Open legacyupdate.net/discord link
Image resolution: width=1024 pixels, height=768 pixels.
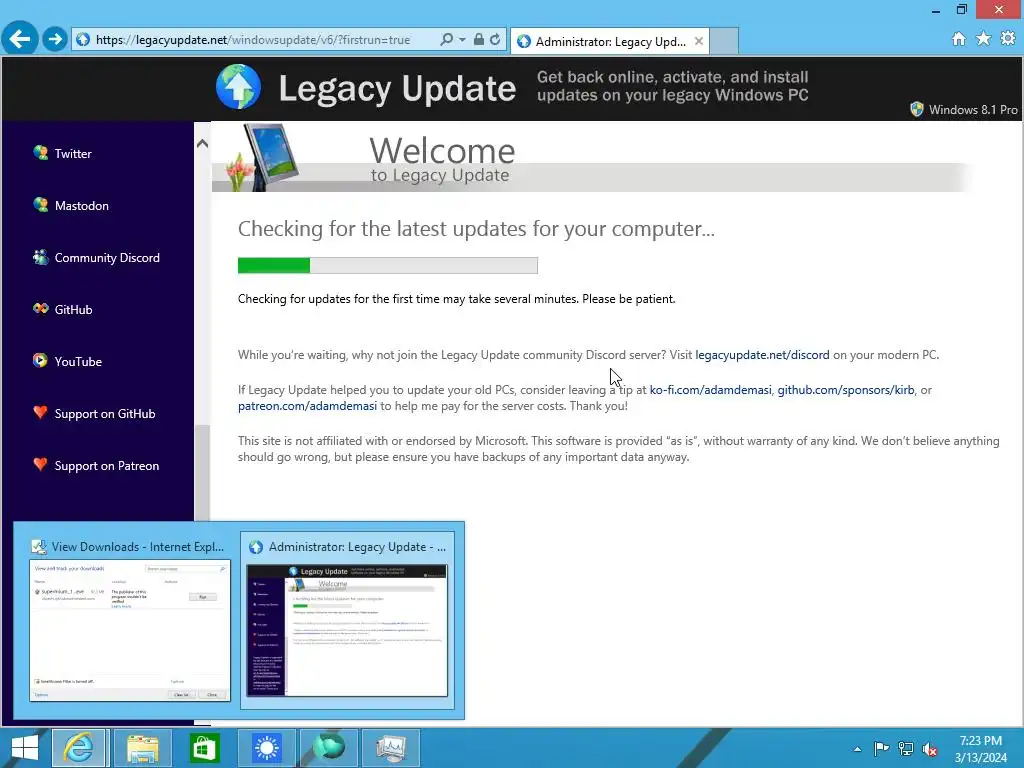tap(762, 355)
